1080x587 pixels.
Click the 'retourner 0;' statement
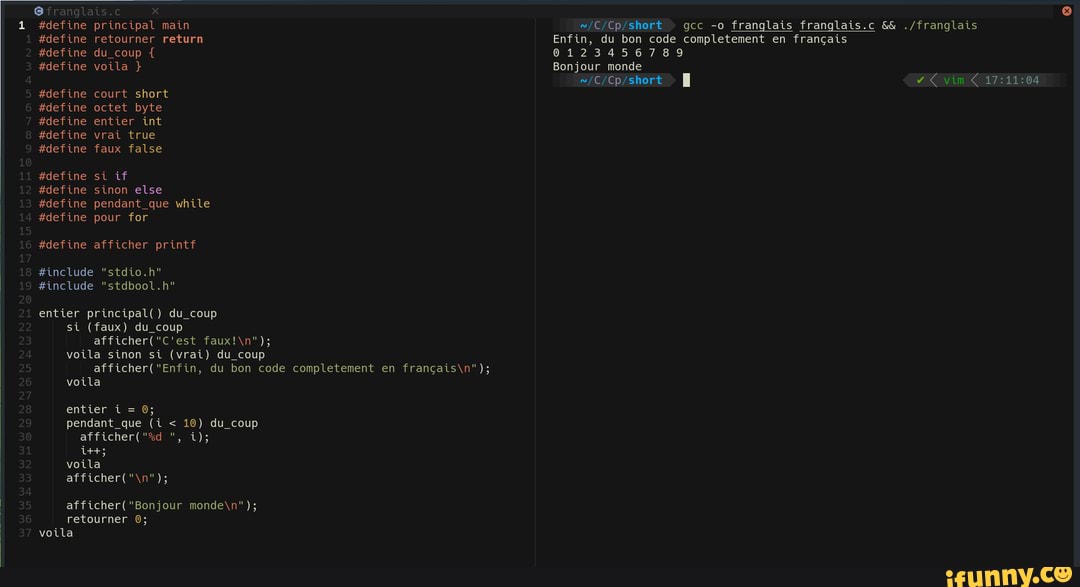tap(107, 519)
